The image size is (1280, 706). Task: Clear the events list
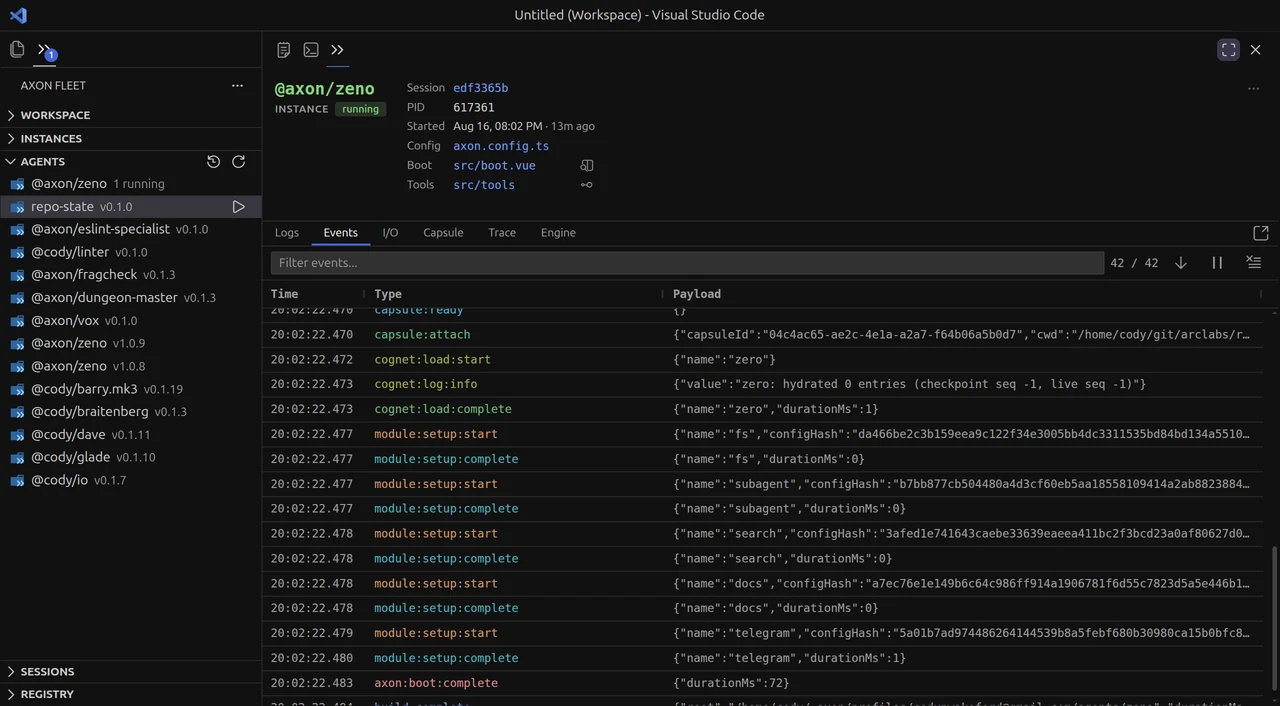point(1253,262)
